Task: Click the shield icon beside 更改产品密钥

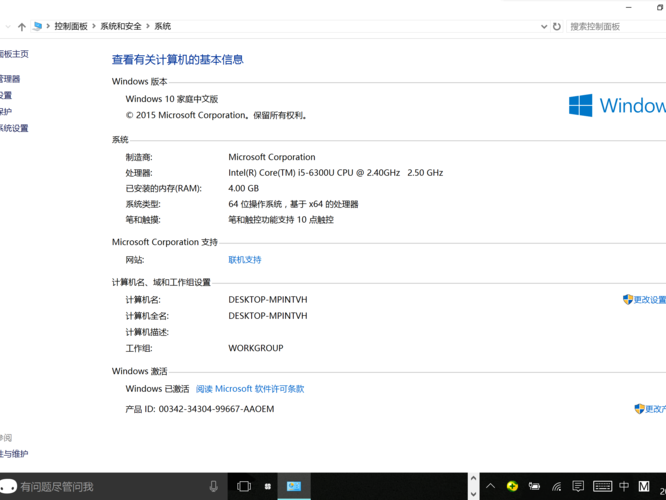Action: click(639, 409)
